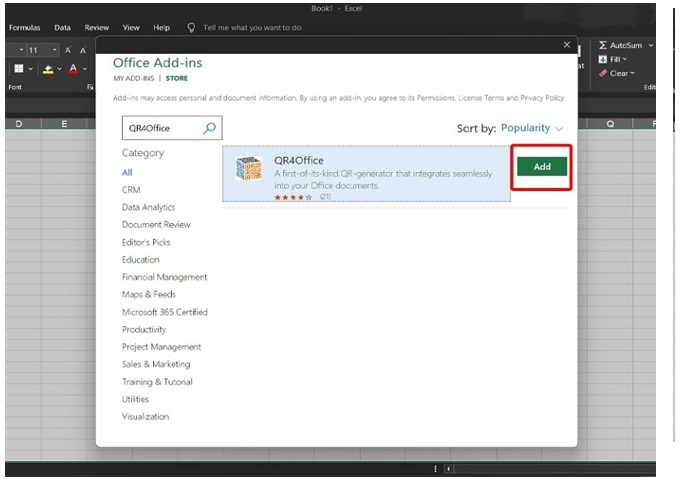Screen dimensions: 691x479
Task: Click the QR4Office add-in title
Action: coord(299,160)
